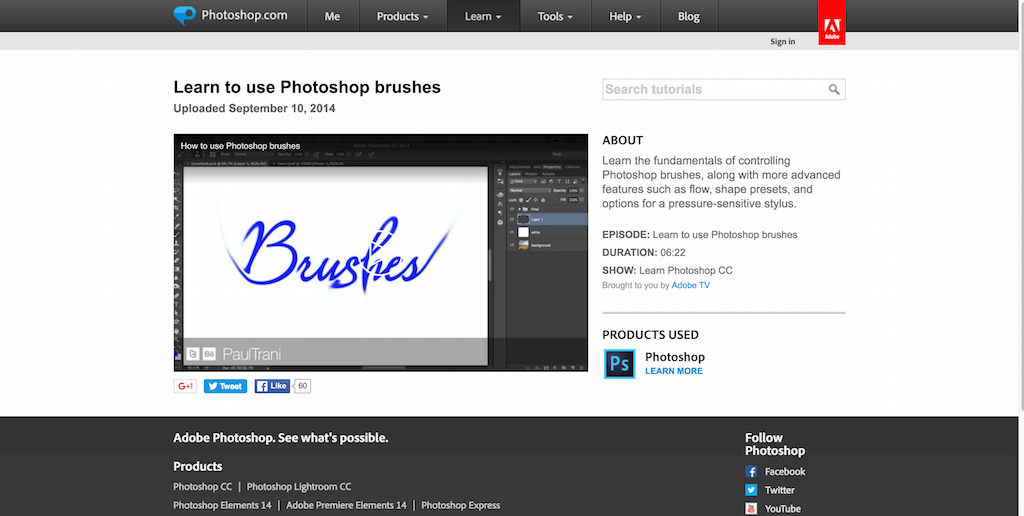The height and width of the screenshot is (516, 1024).
Task: Click the duration value 06:22
Action: click(x=673, y=252)
